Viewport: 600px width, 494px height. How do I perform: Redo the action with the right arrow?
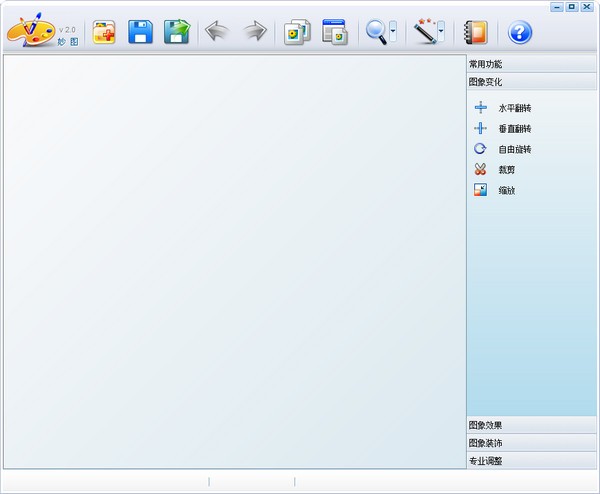coord(255,33)
